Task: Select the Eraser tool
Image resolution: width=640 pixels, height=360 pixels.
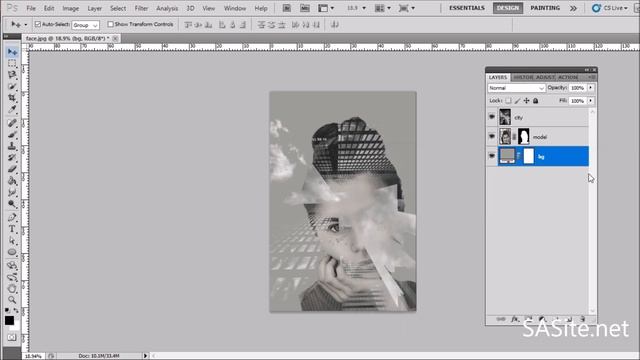Action: pyautogui.click(x=12, y=169)
